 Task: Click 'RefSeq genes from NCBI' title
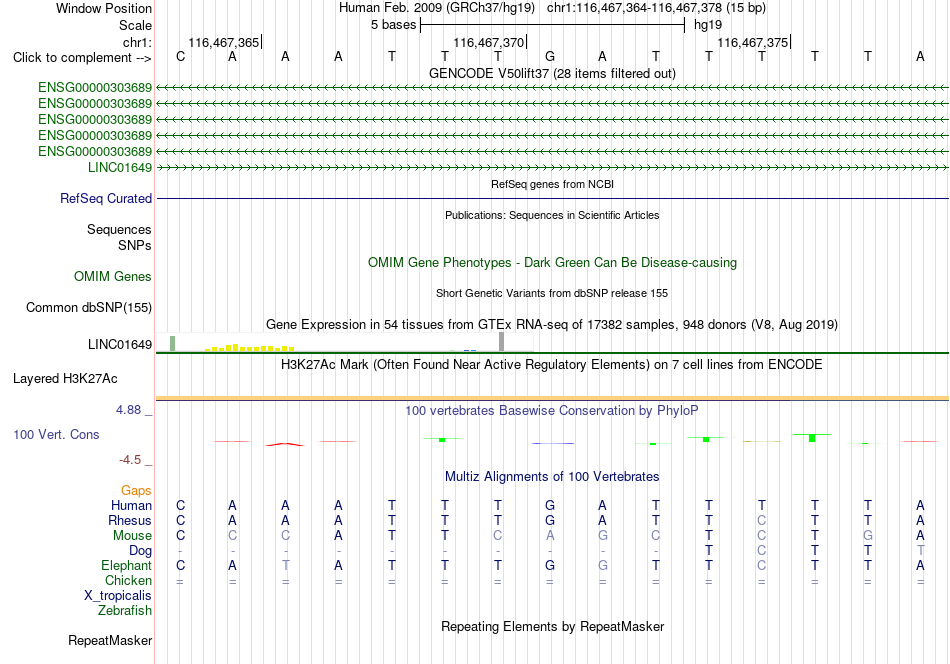point(552,184)
